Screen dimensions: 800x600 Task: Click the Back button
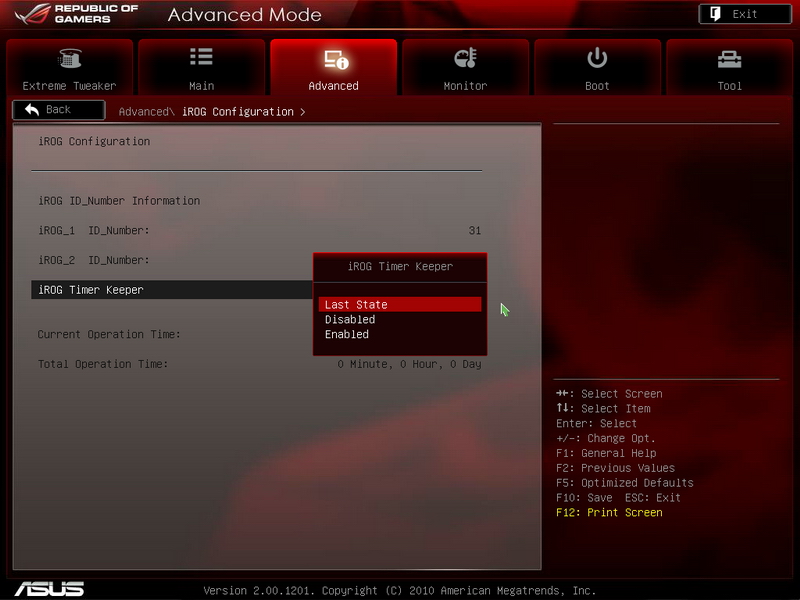tap(59, 110)
